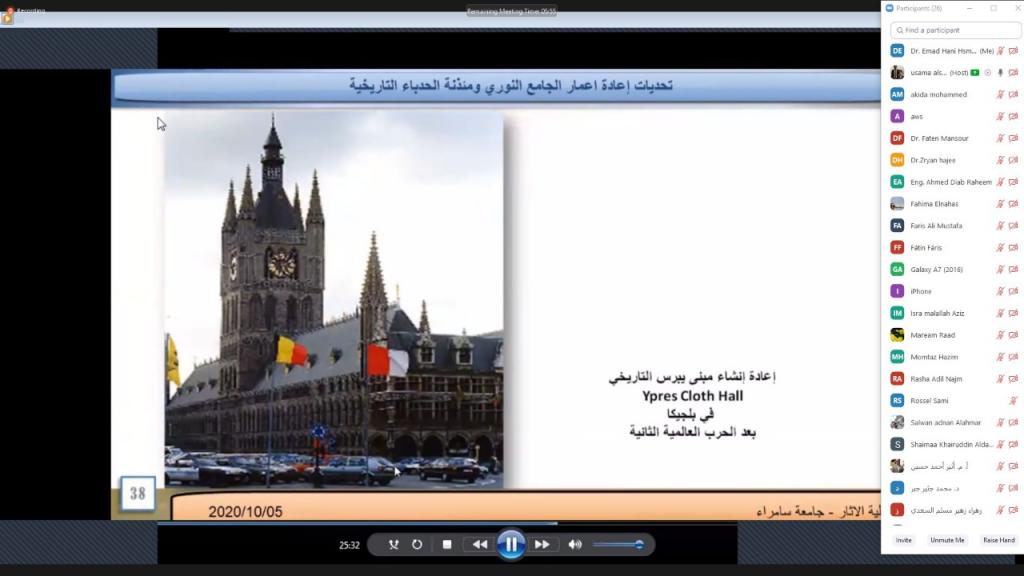1024x576 pixels.
Task: Click Momtaz Hazim's MH avatar
Action: point(897,357)
